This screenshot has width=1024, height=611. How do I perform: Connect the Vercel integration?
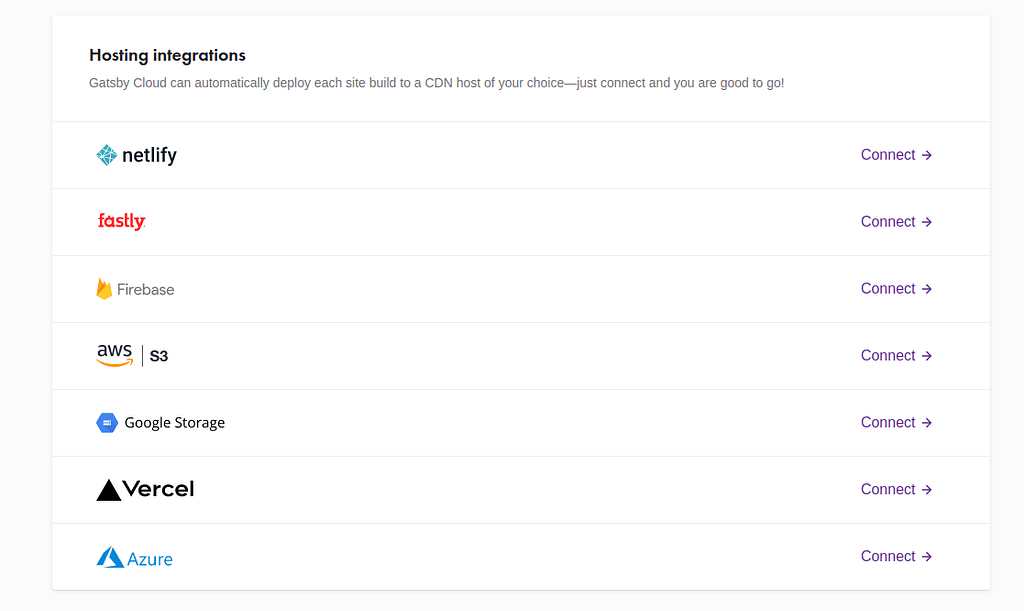pyautogui.click(x=896, y=490)
